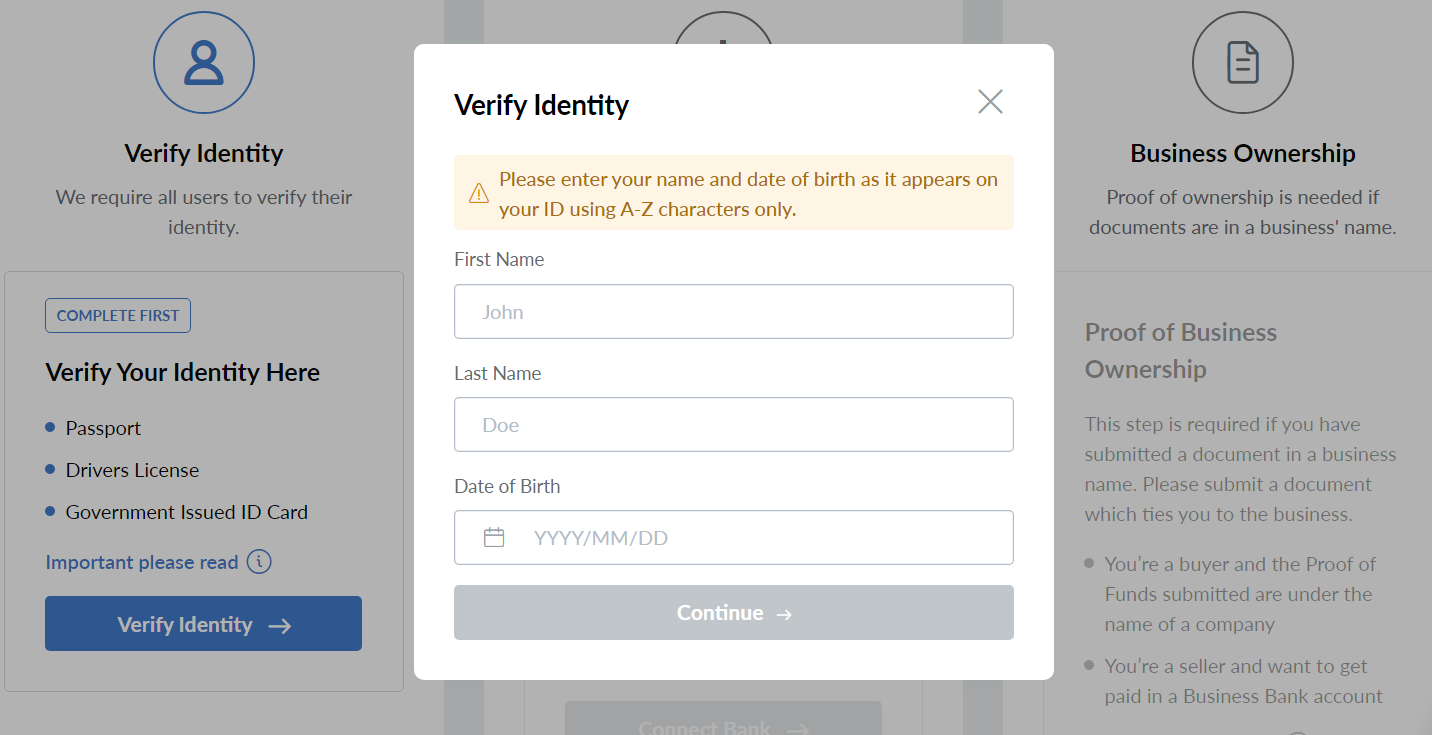1432x735 pixels.
Task: Select the Passport list item
Action: [x=103, y=428]
